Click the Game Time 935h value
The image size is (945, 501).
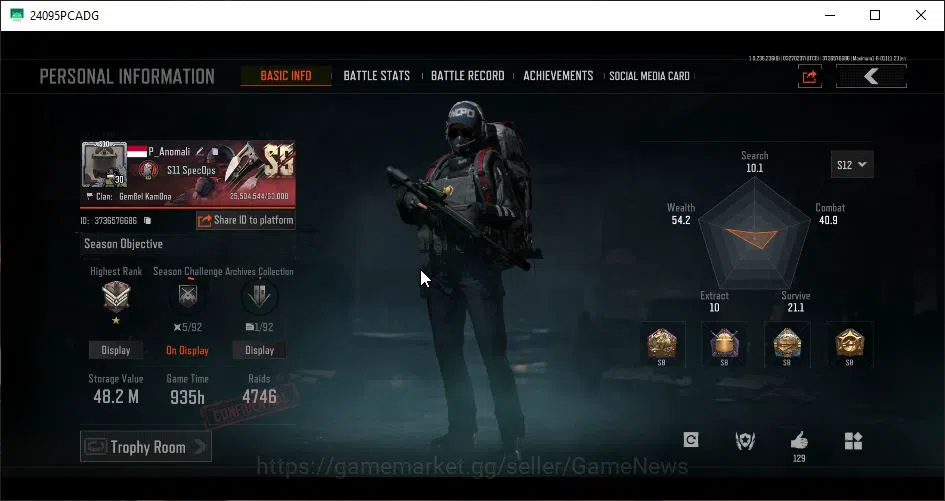(187, 397)
